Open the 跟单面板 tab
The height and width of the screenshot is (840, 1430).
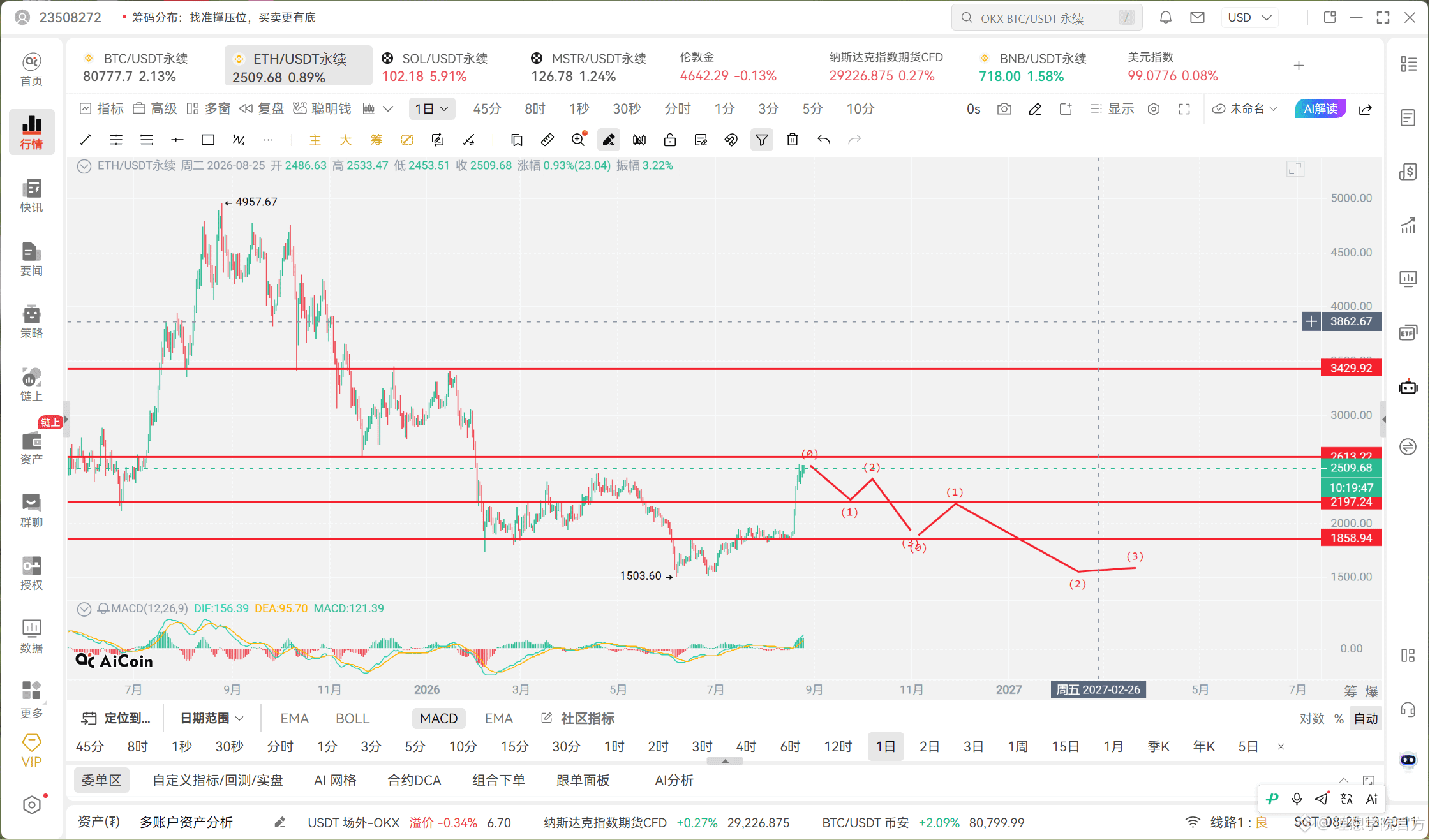583,780
